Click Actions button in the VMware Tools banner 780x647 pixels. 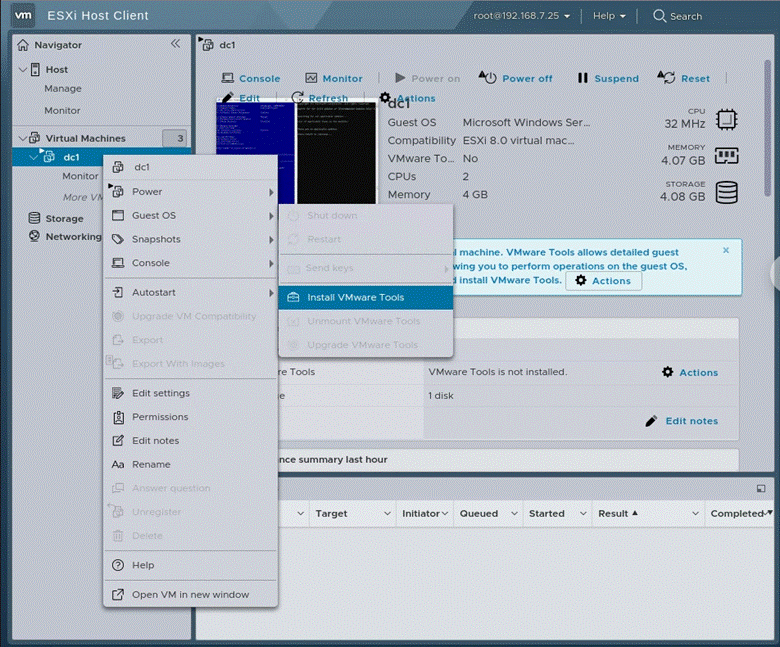(x=603, y=280)
